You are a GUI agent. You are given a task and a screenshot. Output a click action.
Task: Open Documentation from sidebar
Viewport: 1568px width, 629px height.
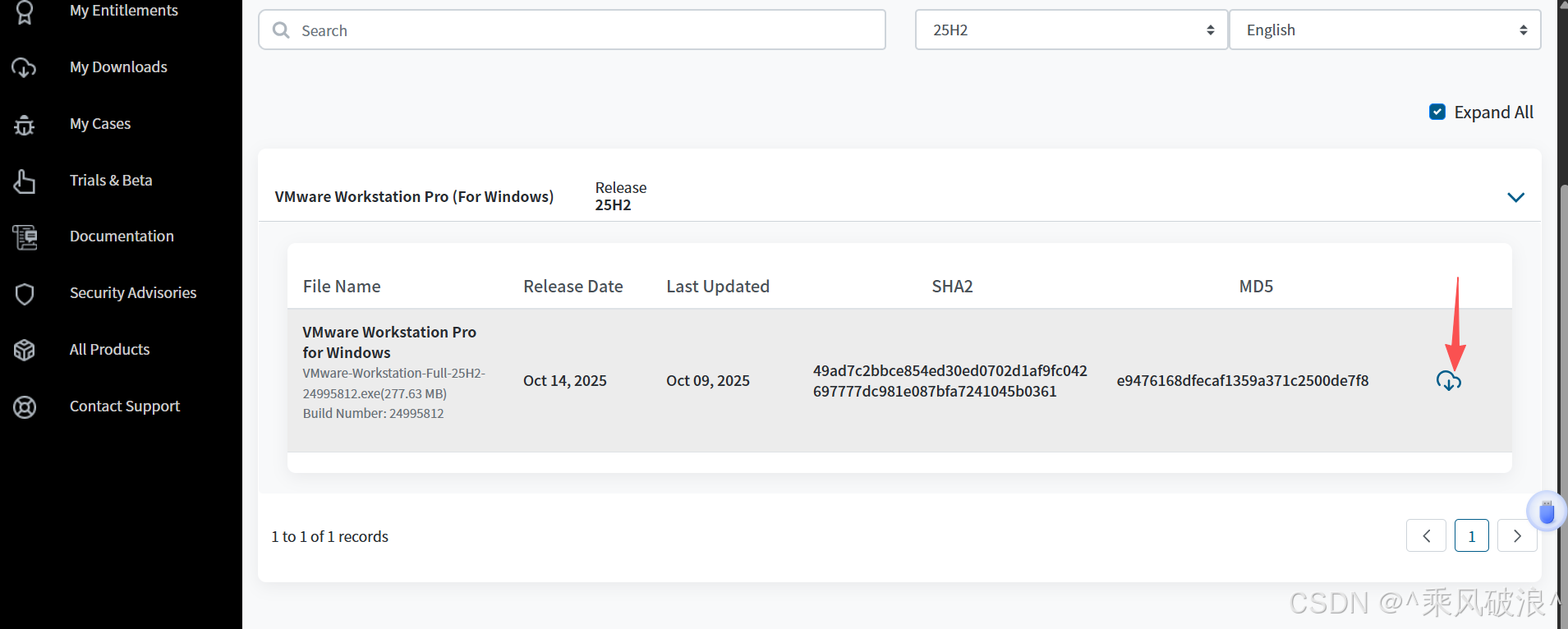pos(122,236)
